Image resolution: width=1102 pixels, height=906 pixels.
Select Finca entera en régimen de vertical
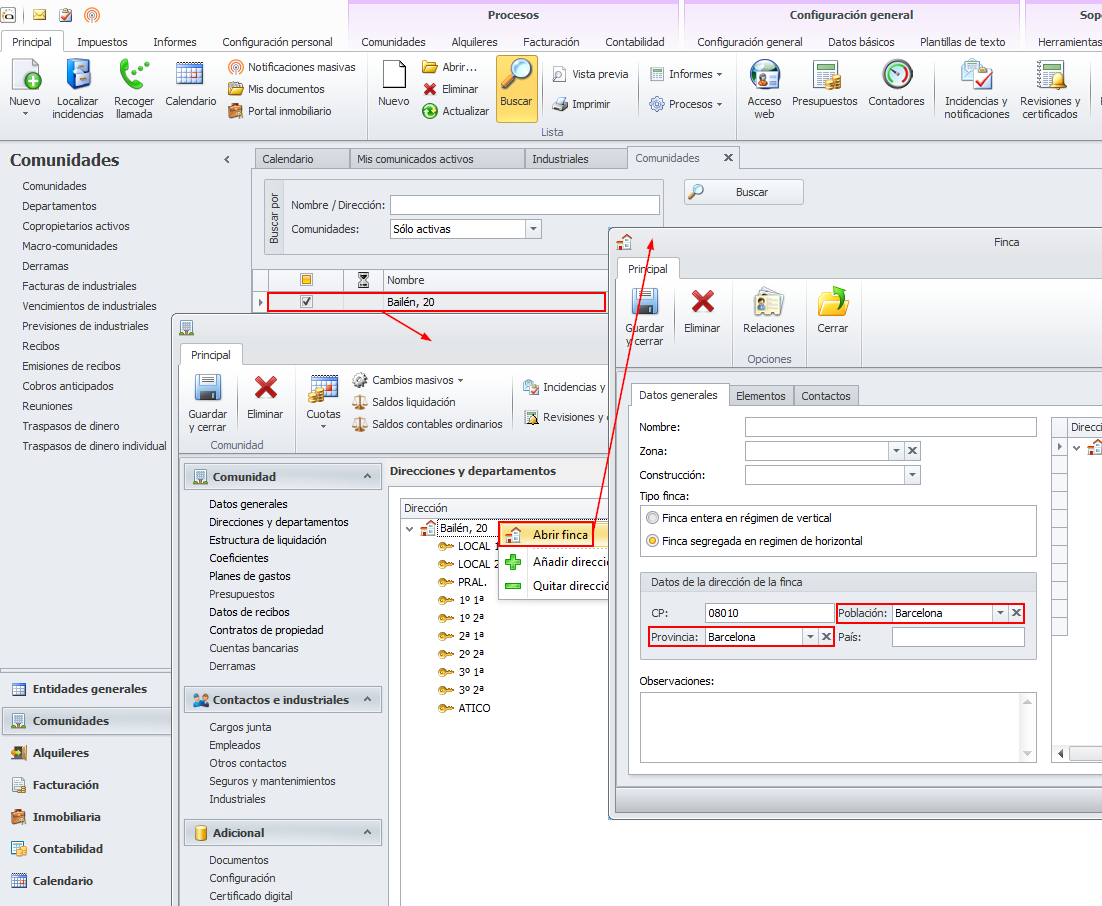pos(653,518)
